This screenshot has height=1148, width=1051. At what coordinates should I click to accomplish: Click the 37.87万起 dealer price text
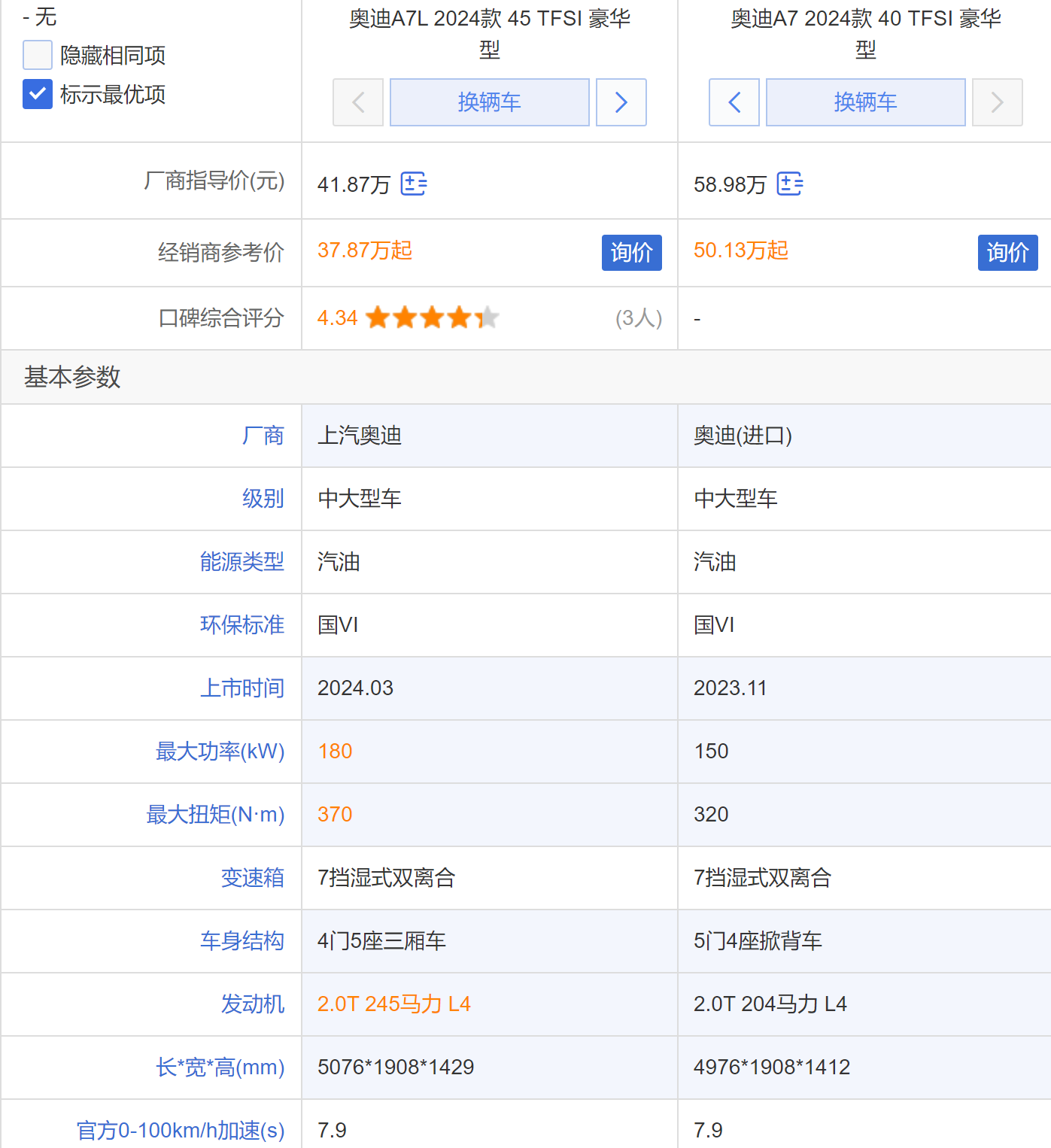(364, 251)
